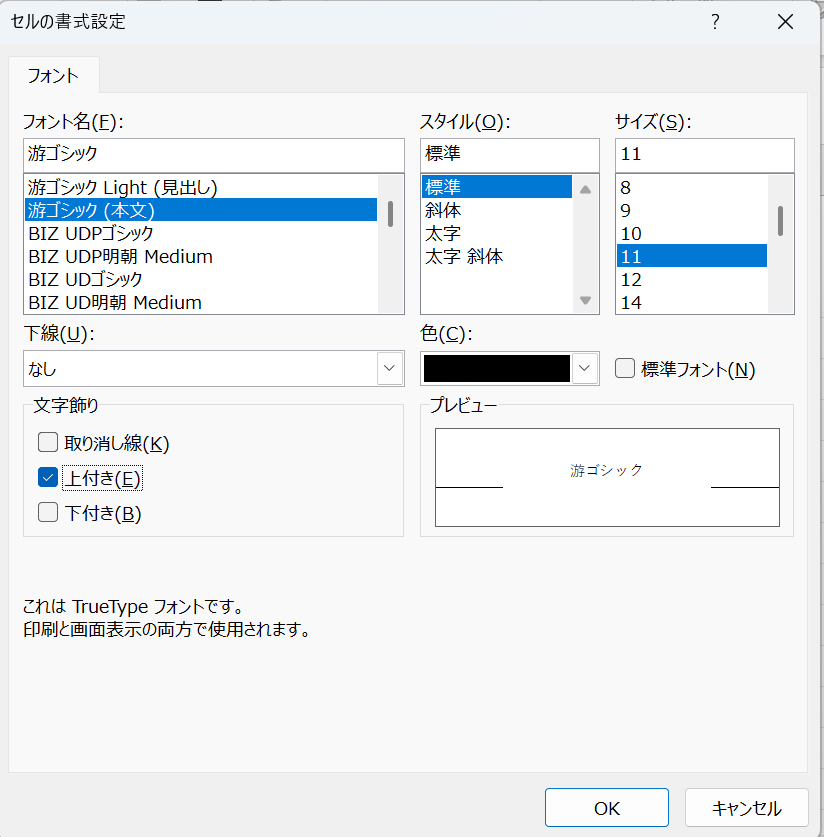Click the キャンセル button
Image resolution: width=824 pixels, height=837 pixels.
point(746,808)
